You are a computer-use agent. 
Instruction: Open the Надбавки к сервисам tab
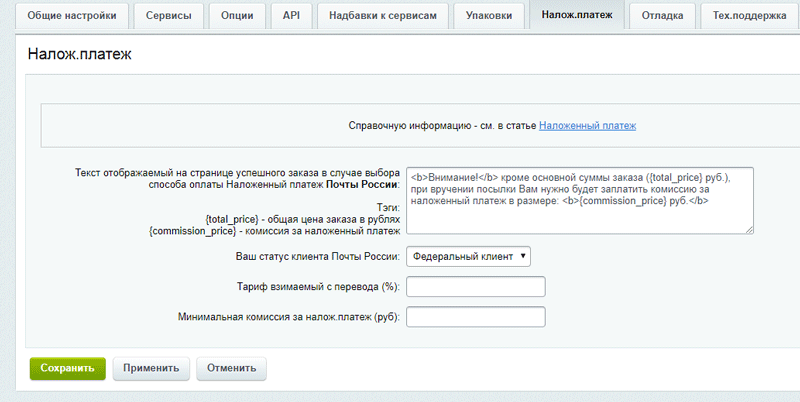pyautogui.click(x=383, y=16)
